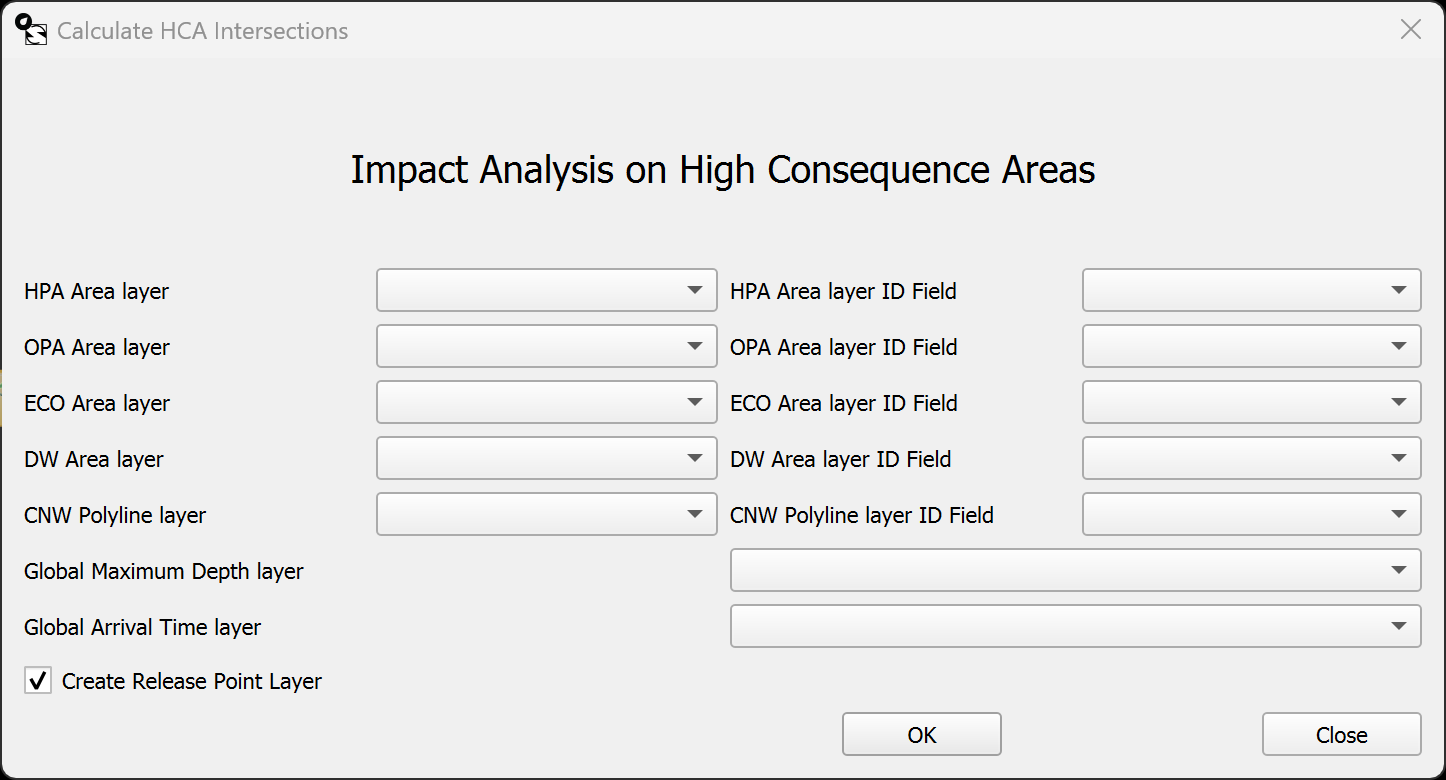Expand ECO Area layer ID Field dropdown
The width and height of the screenshot is (1446, 780).
click(x=1251, y=402)
